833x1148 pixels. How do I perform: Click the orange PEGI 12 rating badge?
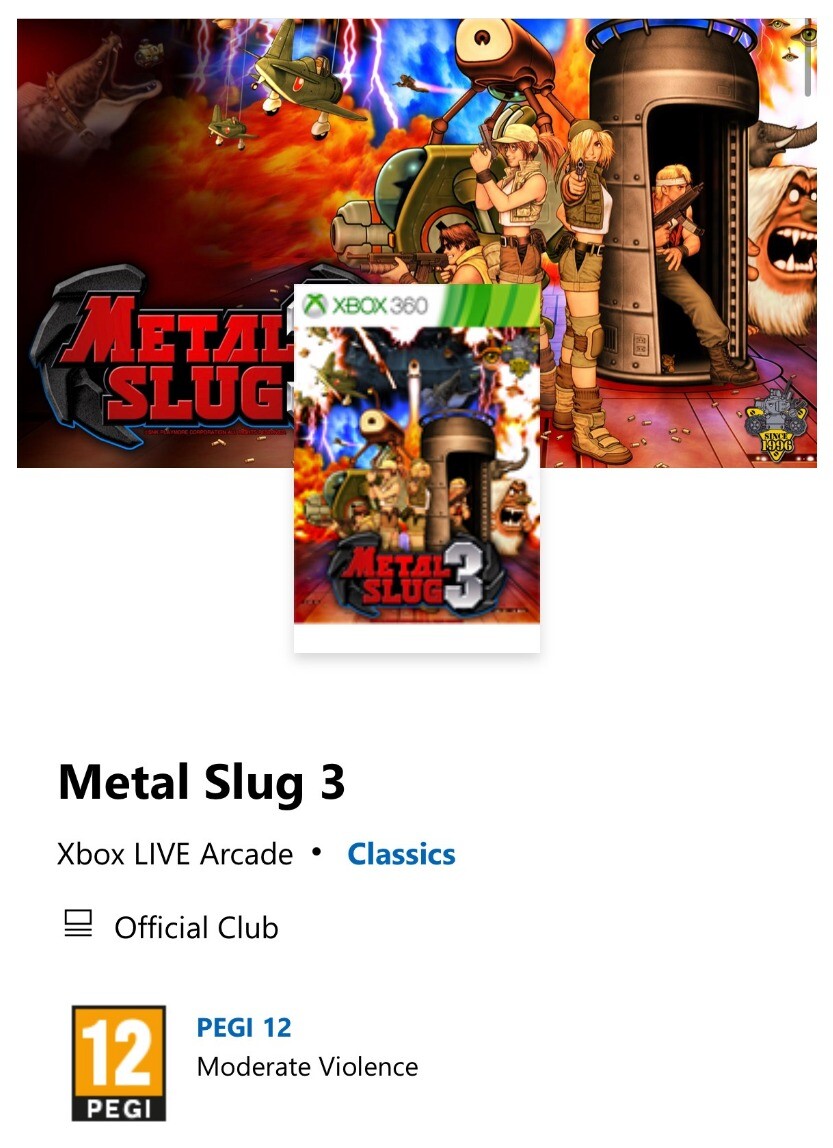(119, 1063)
